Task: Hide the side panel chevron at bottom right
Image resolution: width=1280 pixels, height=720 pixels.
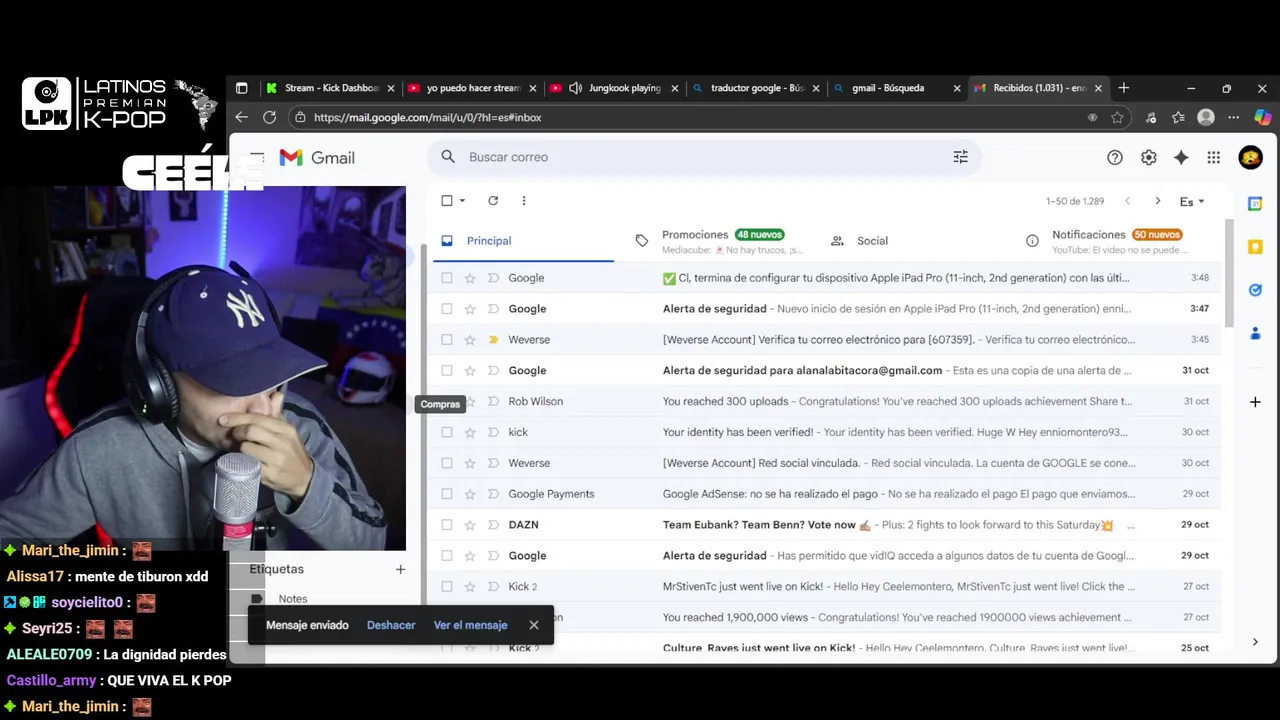Action: [x=1255, y=642]
